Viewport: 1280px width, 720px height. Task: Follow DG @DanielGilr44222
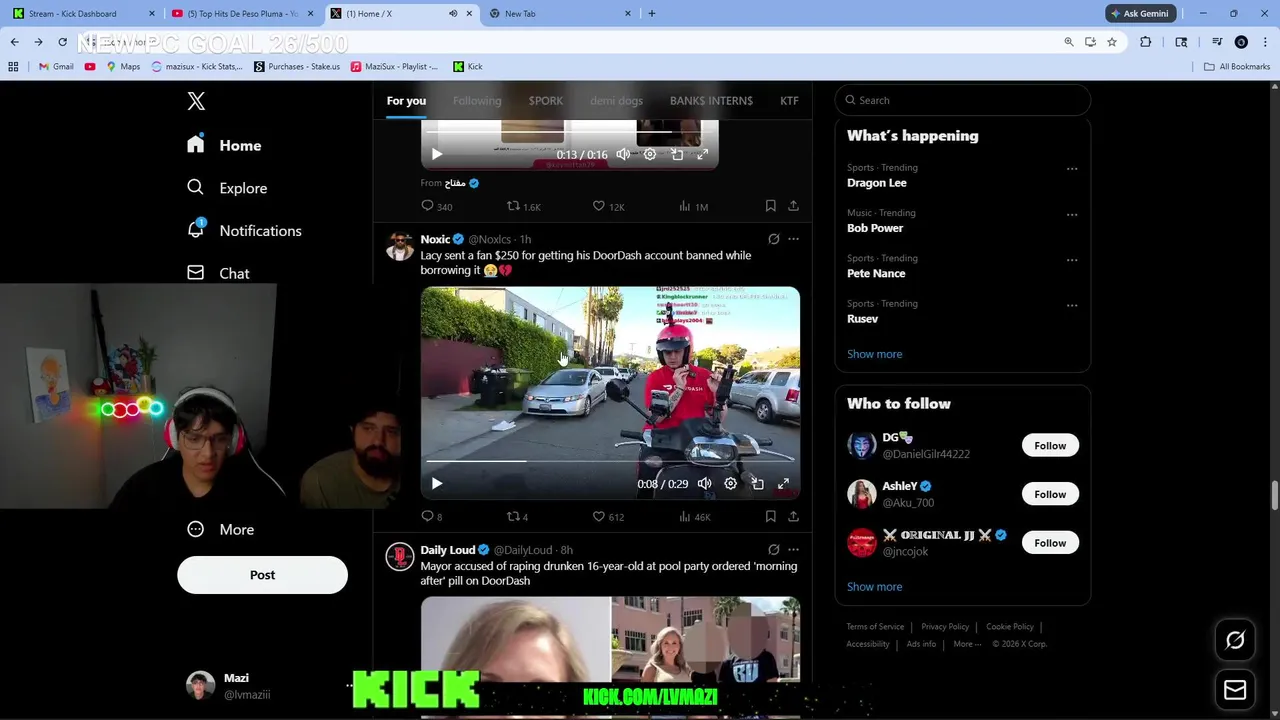pyautogui.click(x=1050, y=446)
